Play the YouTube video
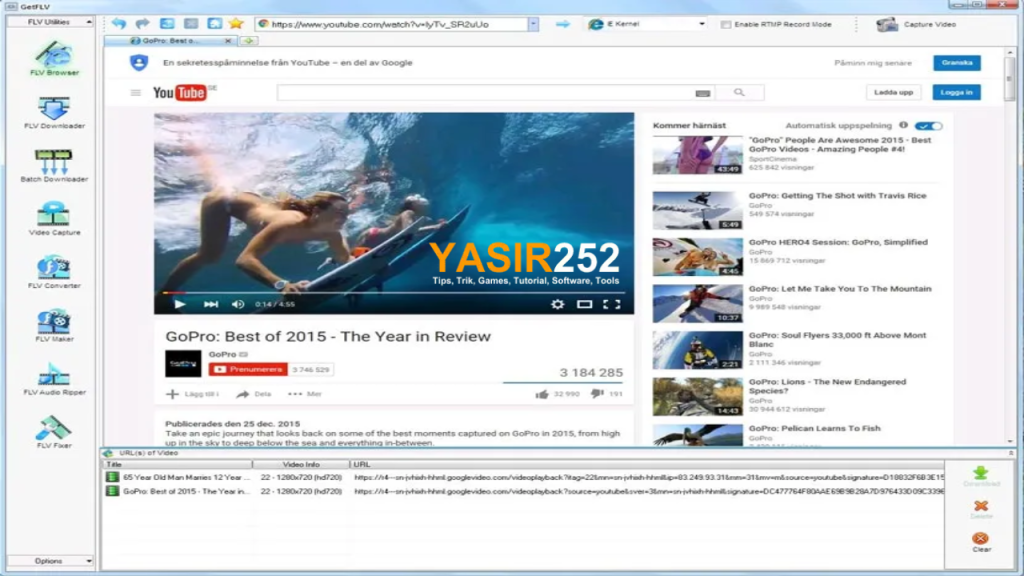1024x576 pixels. click(180, 304)
